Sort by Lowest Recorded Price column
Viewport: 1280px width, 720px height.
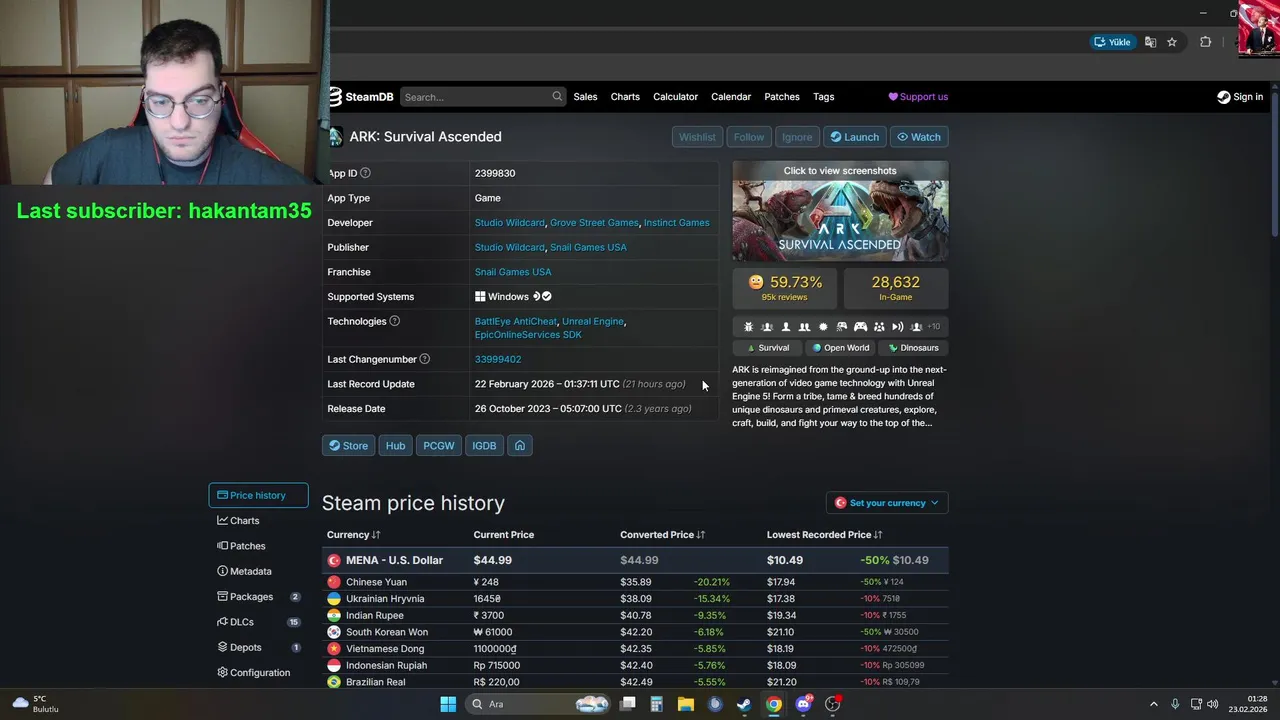(823, 535)
